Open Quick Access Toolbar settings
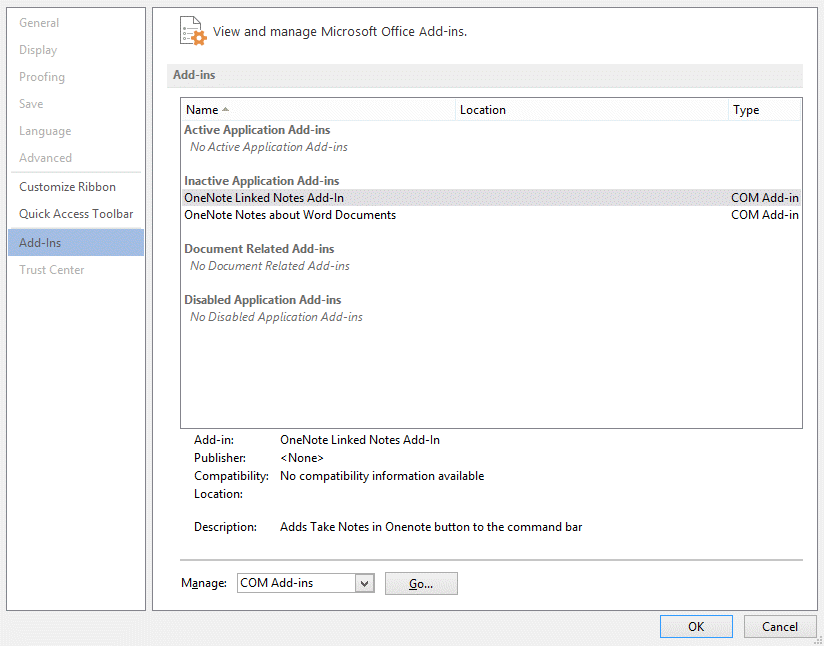This screenshot has height=646, width=824. click(x=76, y=214)
